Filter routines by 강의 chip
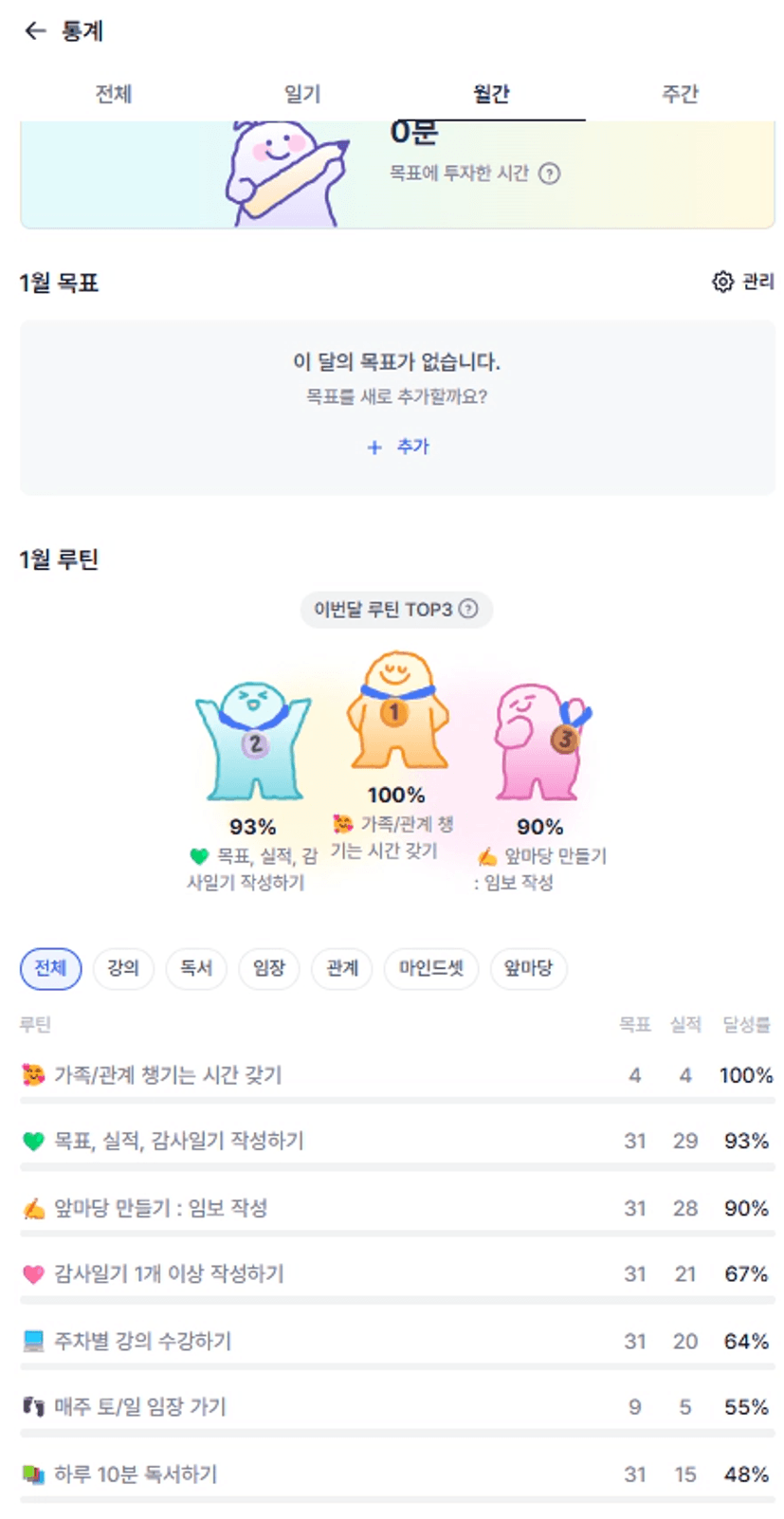784x1519 pixels. (x=123, y=968)
